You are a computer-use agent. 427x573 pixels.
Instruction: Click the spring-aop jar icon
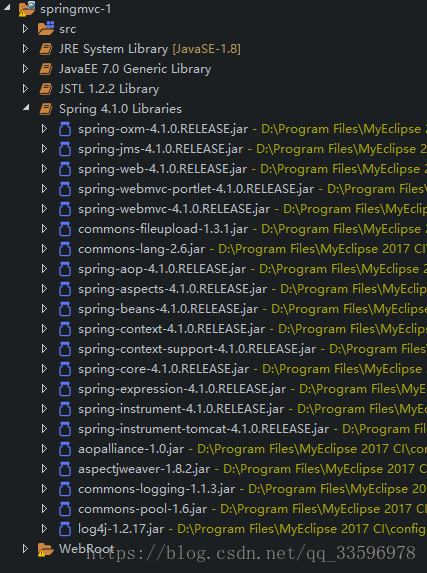click(x=65, y=269)
